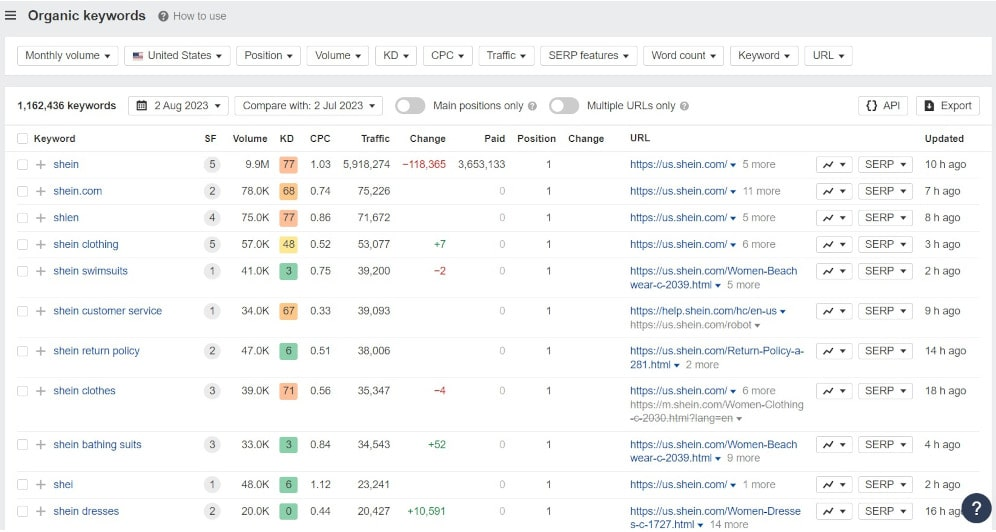Open the shein dresses keyword link
996x532 pixels.
click(86, 512)
